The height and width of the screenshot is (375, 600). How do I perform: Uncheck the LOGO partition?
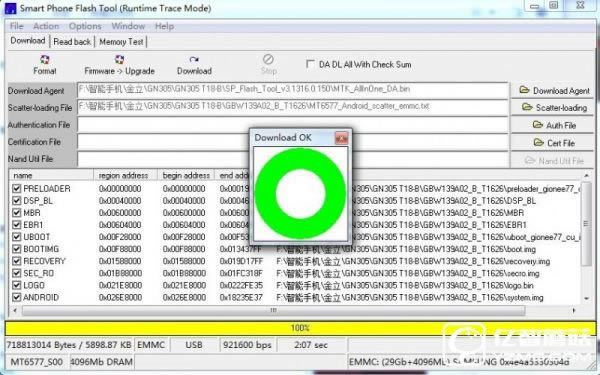click(16, 285)
